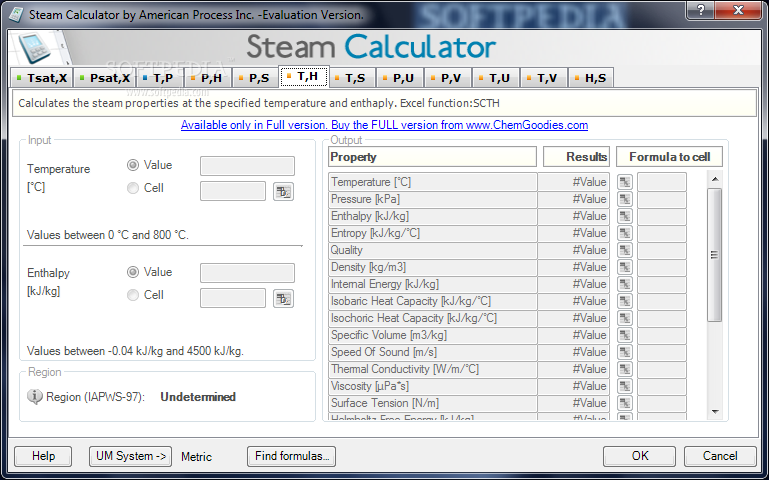Click formula cell field for Temperature row
Screen dimensions: 769x480
coord(662,182)
